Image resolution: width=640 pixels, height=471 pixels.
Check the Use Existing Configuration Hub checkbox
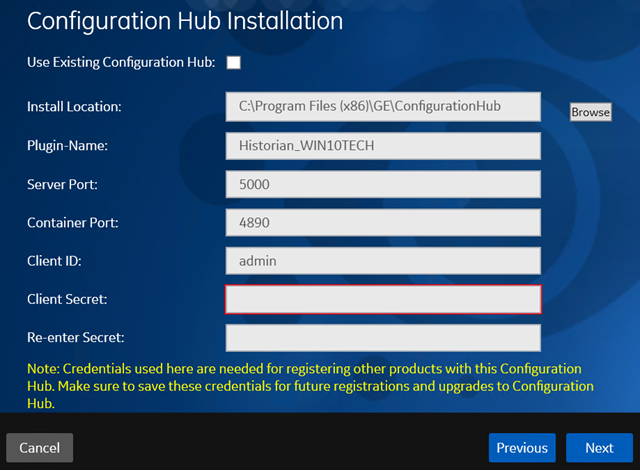point(233,62)
